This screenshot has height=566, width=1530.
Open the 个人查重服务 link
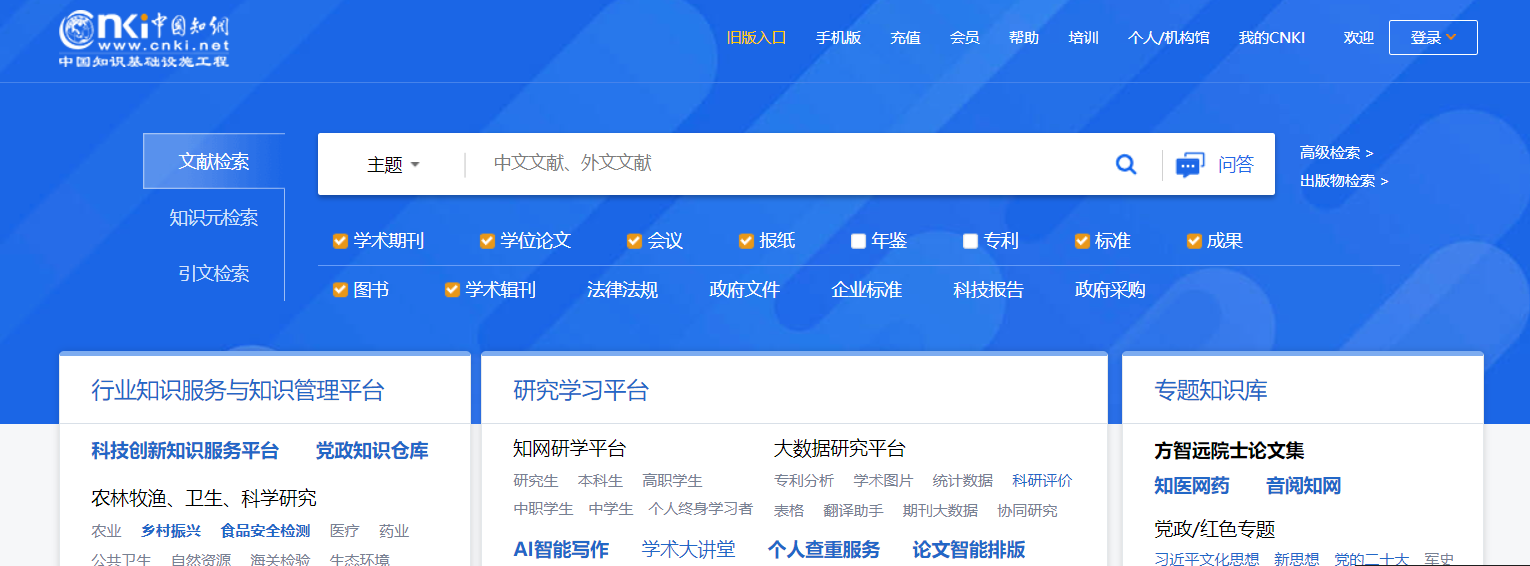pos(824,550)
